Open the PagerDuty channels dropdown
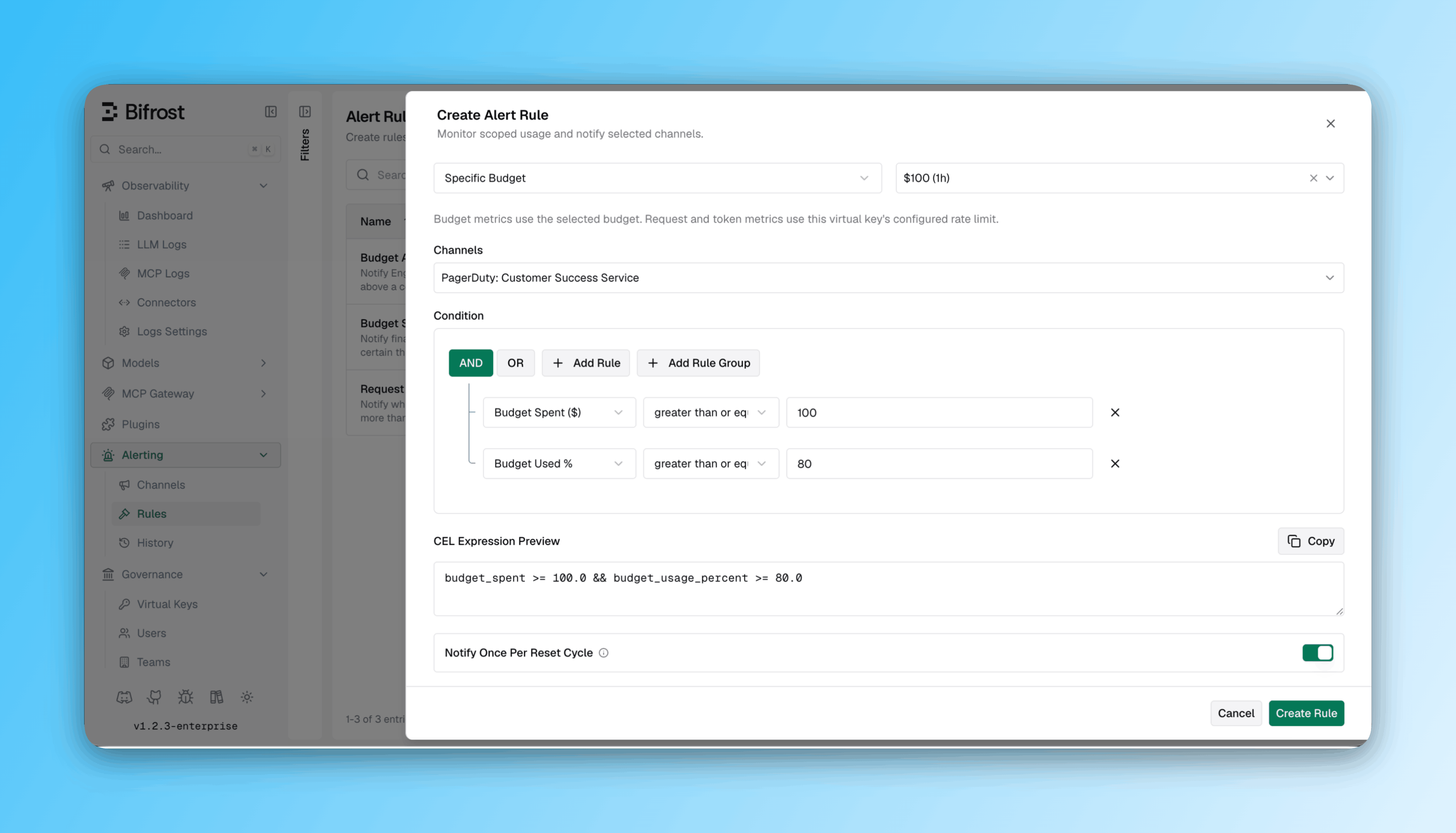 click(x=888, y=278)
